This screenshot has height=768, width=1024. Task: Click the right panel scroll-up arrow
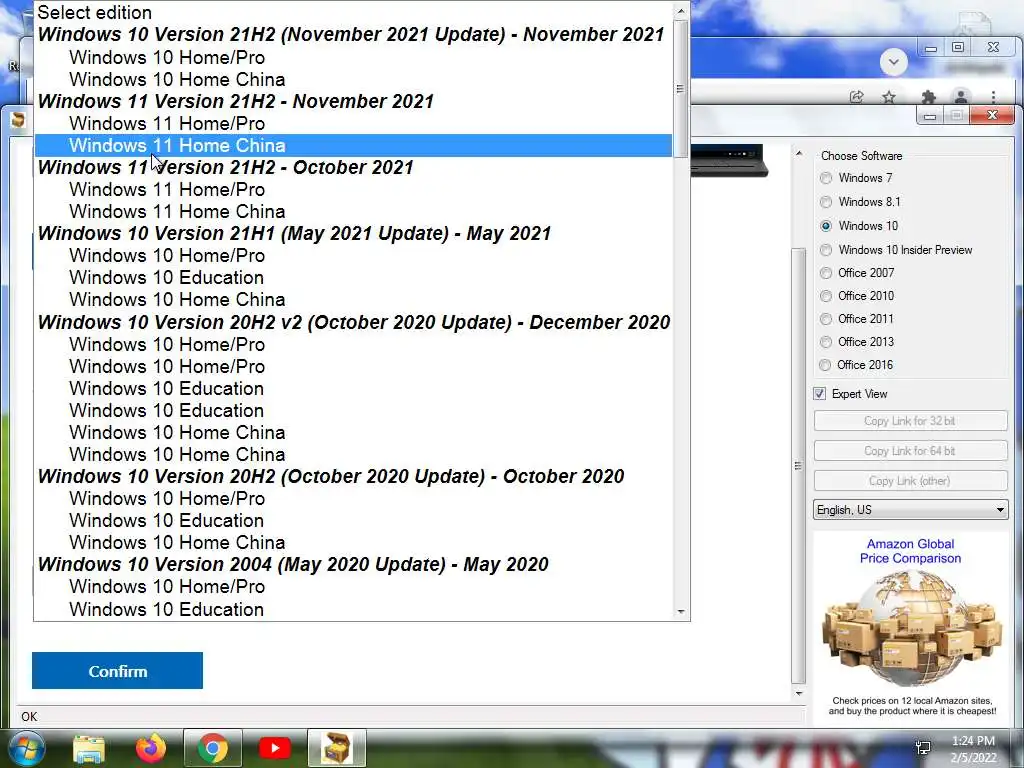(799, 153)
